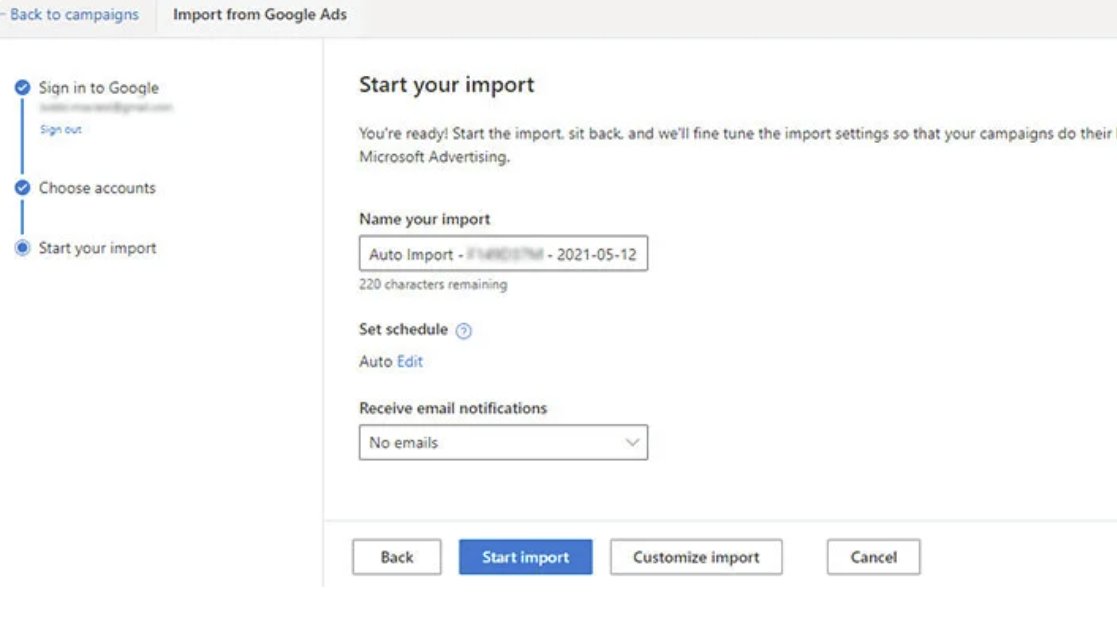Open the Set schedule help icon

pyautogui.click(x=464, y=330)
